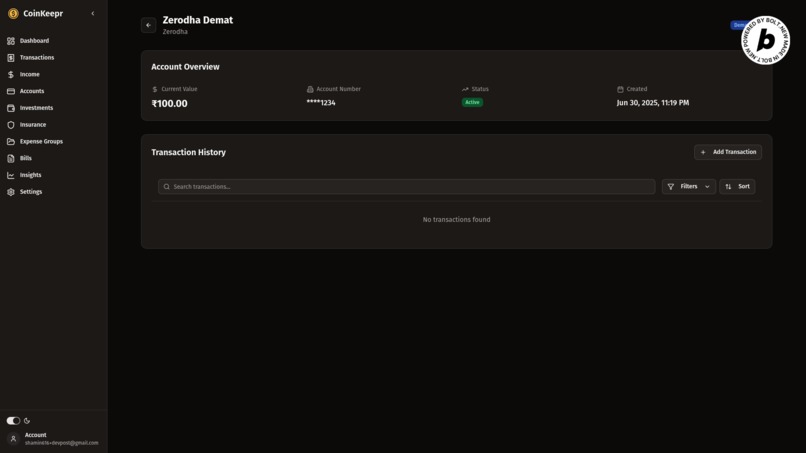Image resolution: width=806 pixels, height=453 pixels.
Task: Click the CoinKeepr coin logo
Action: click(13, 13)
